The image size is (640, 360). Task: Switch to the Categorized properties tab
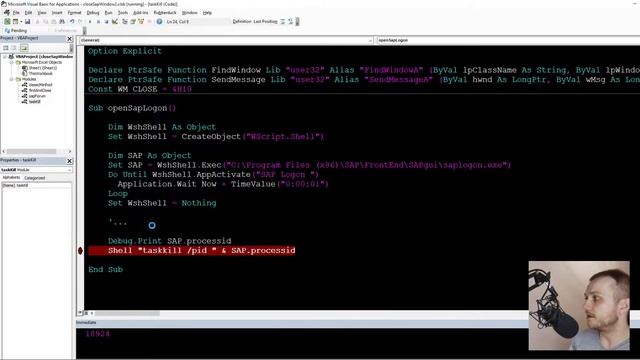point(35,178)
